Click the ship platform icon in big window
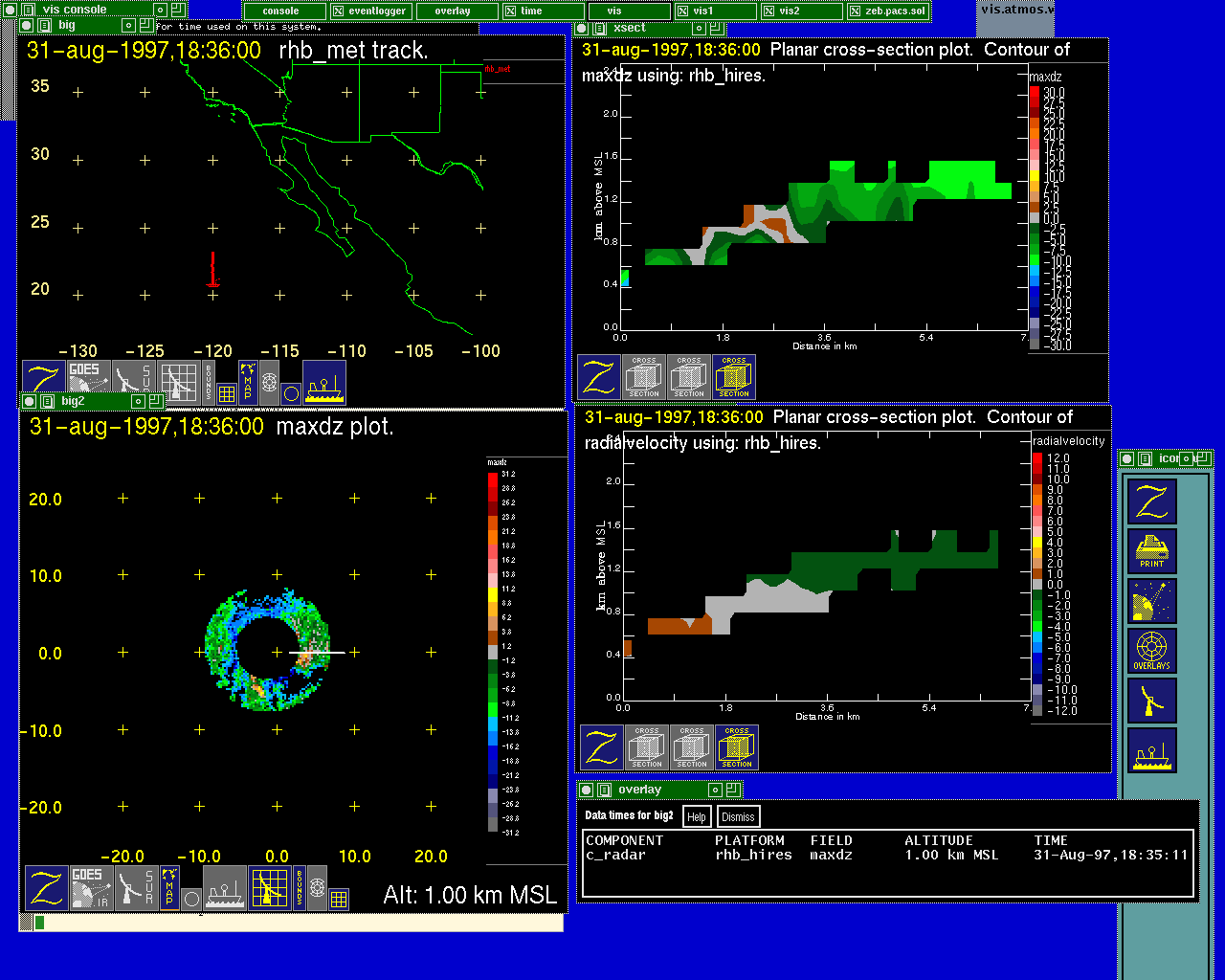This screenshot has width=1225, height=980. pos(324,383)
